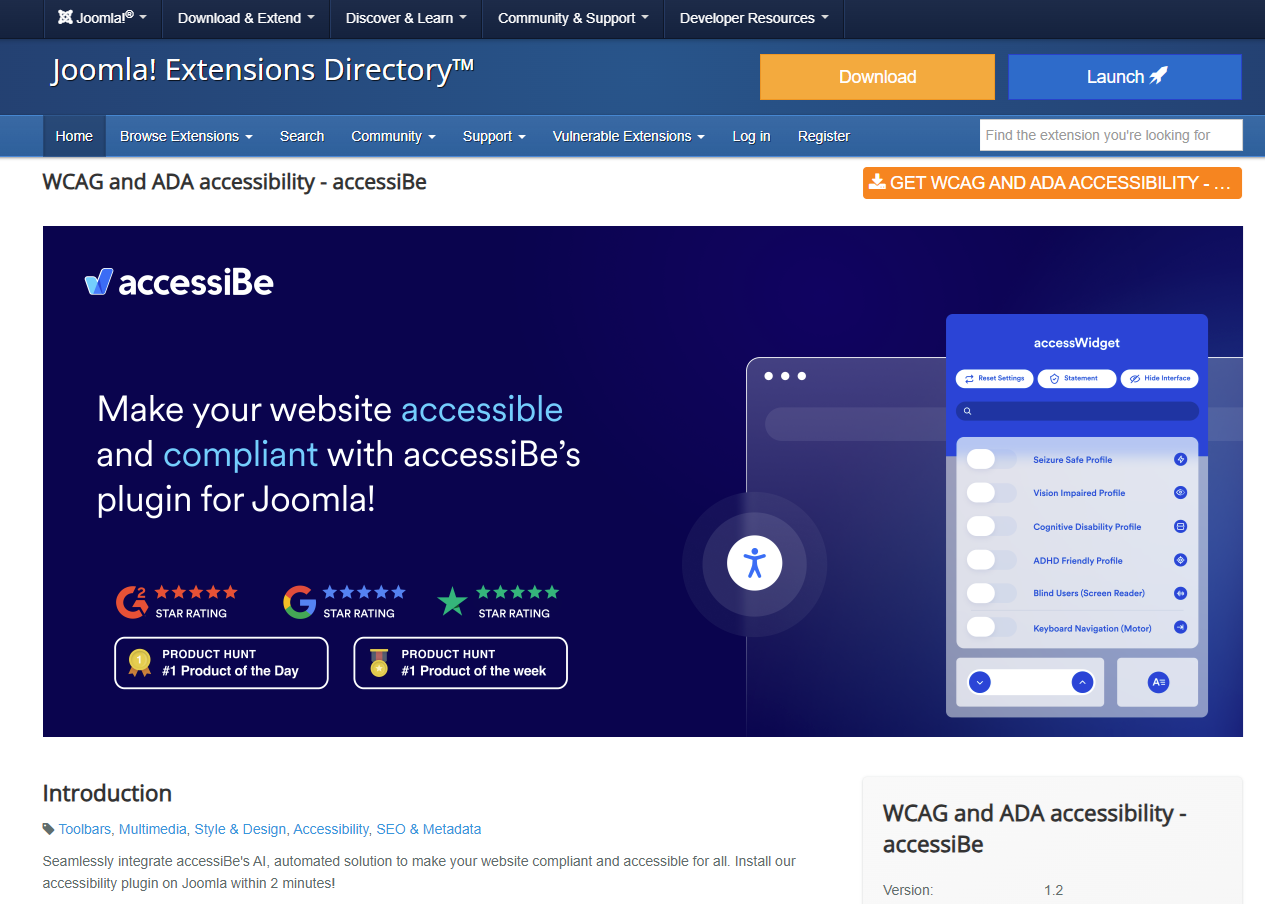Click the text alignment A icon in widget
1265x904 pixels.
coord(1159,683)
